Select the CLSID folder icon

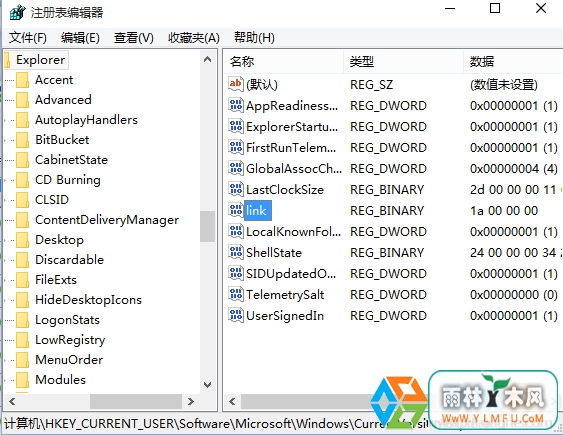click(x=22, y=200)
